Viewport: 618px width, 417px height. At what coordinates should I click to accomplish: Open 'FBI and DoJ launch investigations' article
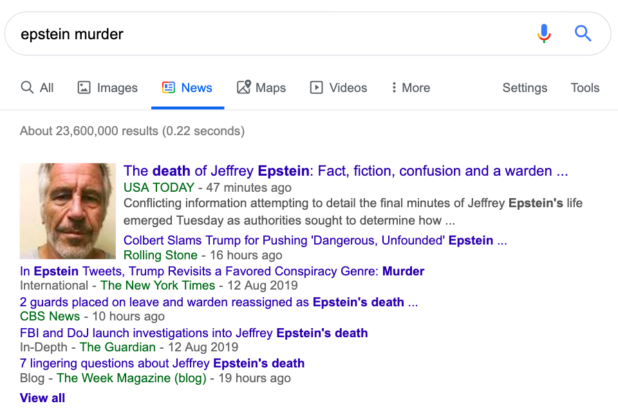tap(194, 333)
